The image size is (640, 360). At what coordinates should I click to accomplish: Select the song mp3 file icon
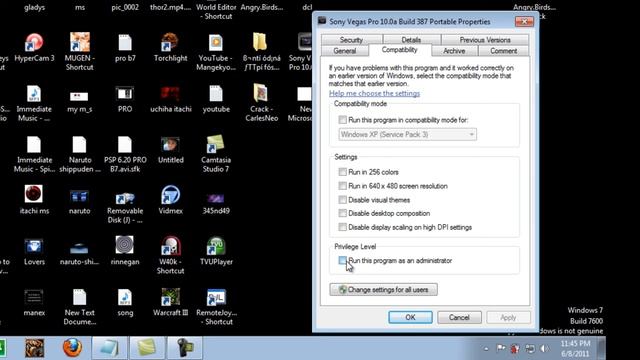point(125,297)
